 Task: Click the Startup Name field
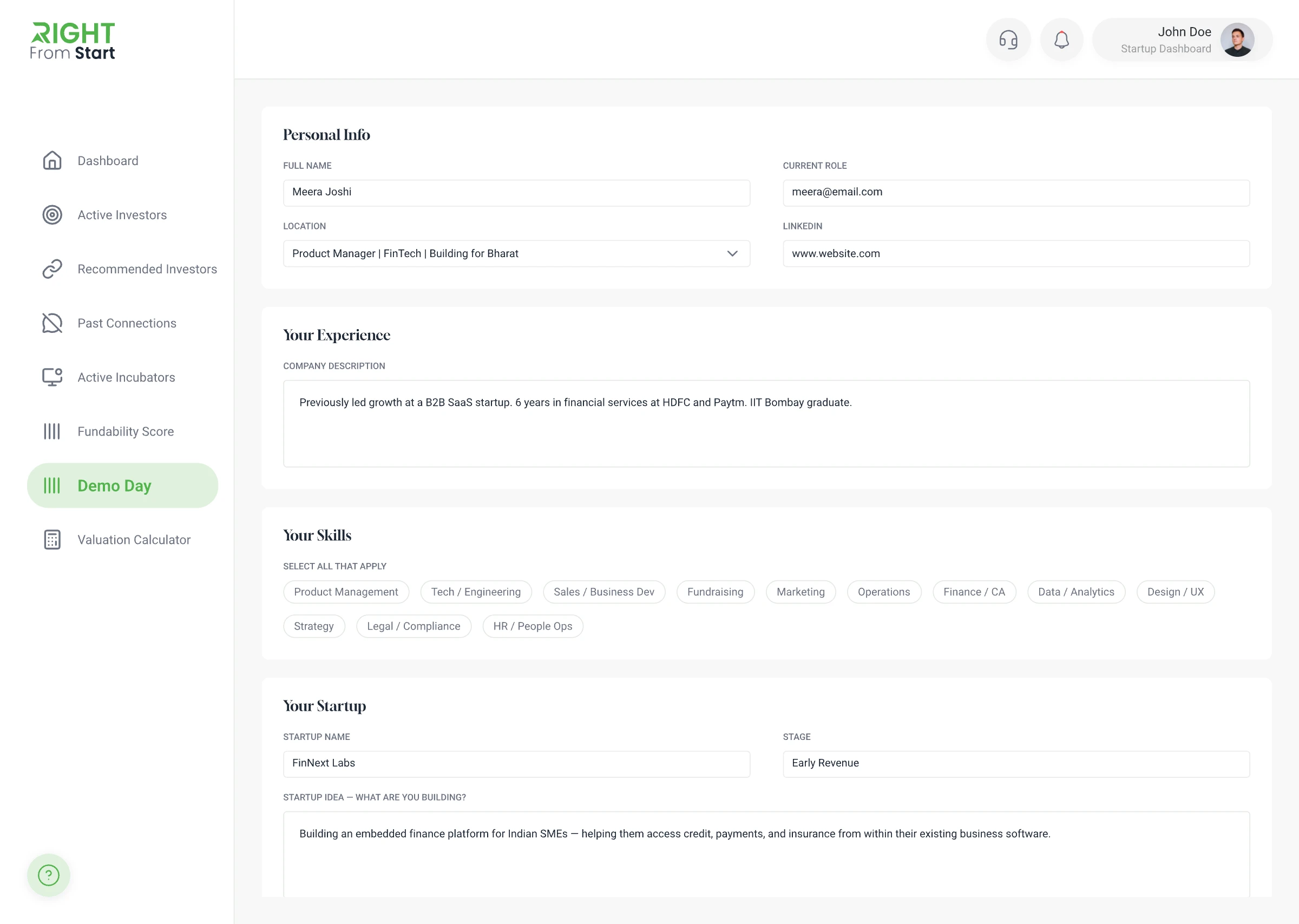[x=516, y=764]
